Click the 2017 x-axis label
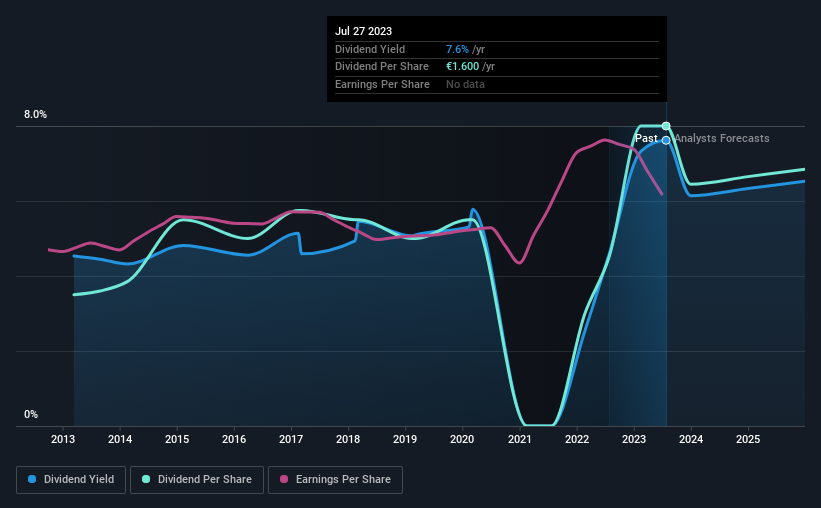821x508 pixels. pos(291,439)
